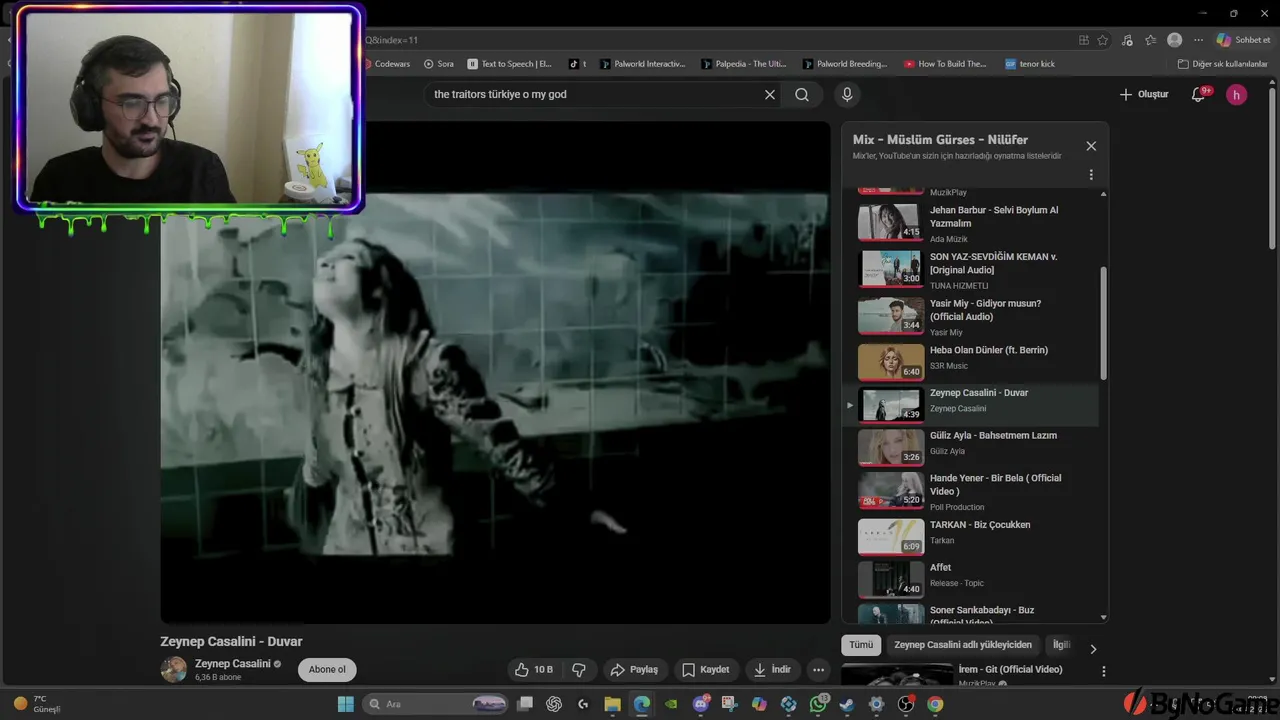Open the tenor kick bookmark

pyautogui.click(x=1030, y=64)
